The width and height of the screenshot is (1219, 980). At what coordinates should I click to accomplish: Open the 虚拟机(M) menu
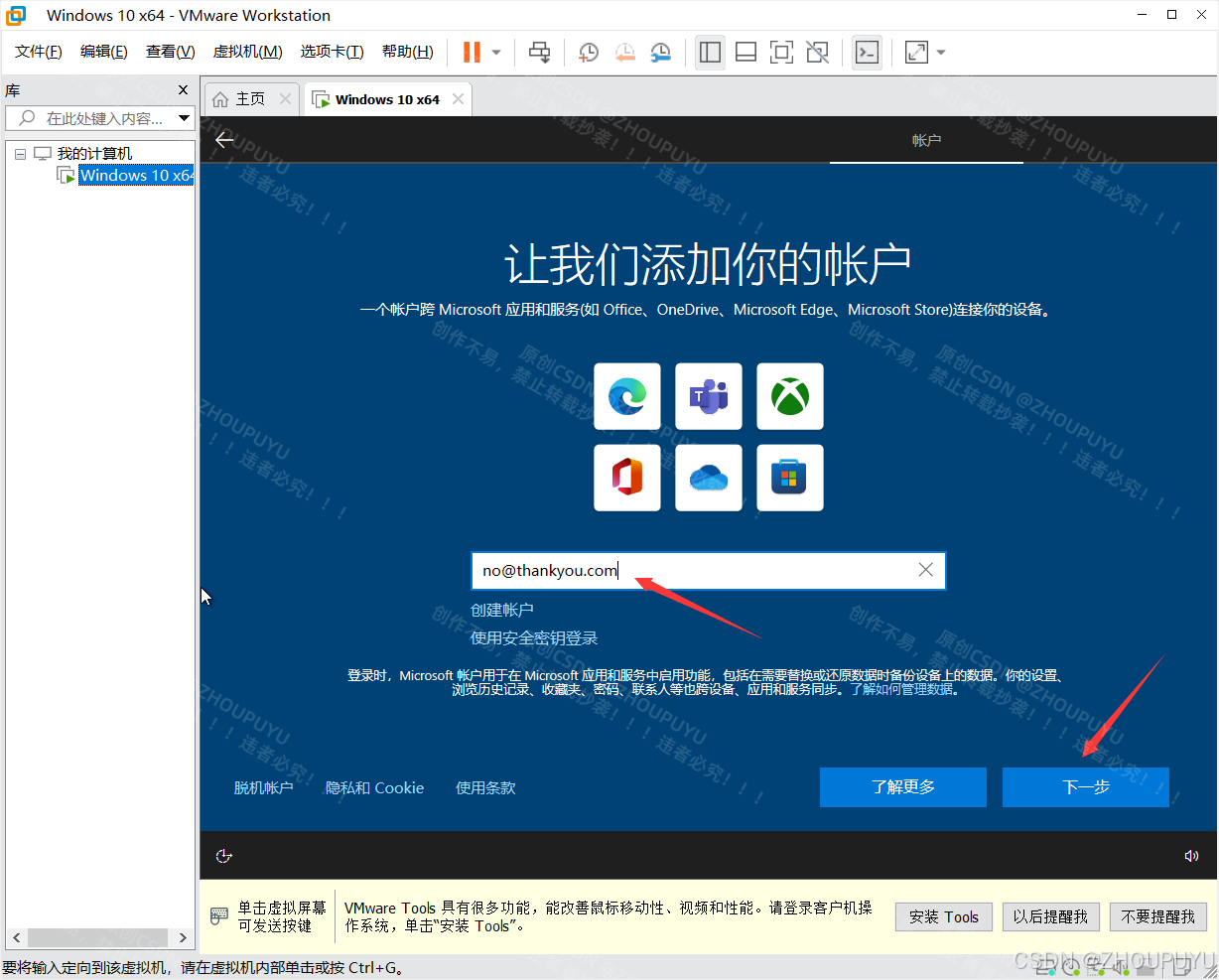tap(248, 52)
